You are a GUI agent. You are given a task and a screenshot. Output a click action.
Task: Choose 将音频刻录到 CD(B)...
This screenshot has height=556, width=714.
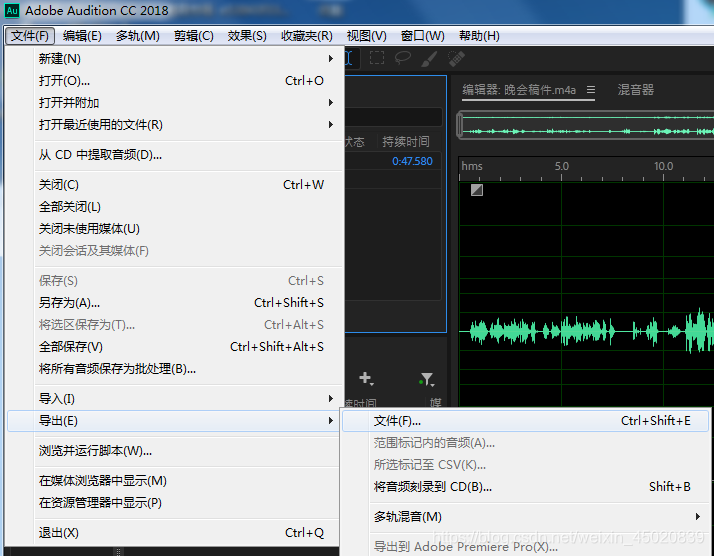[x=525, y=487]
